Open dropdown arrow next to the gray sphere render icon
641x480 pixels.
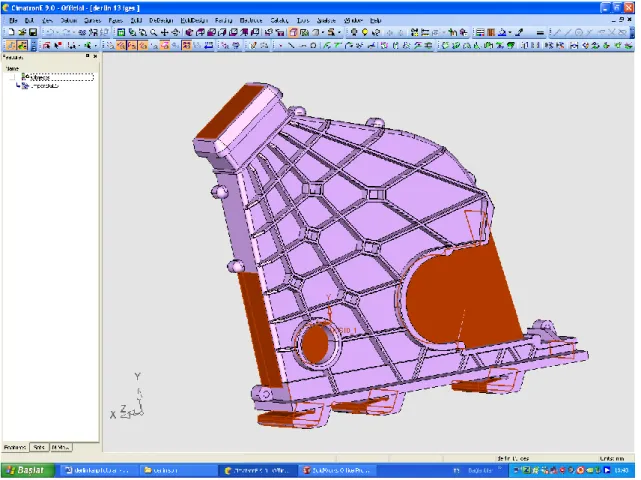(x=323, y=32)
